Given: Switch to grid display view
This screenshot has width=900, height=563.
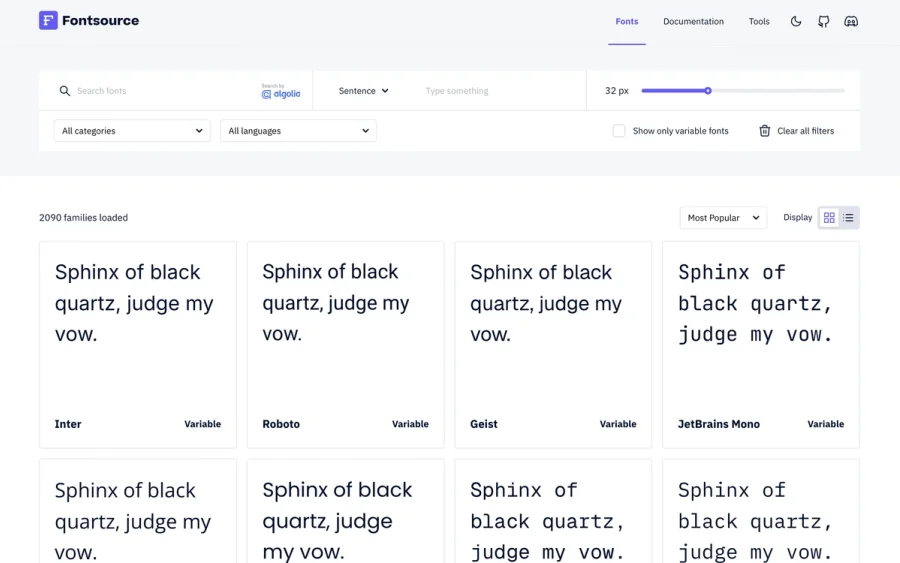Looking at the screenshot, I should [x=829, y=218].
